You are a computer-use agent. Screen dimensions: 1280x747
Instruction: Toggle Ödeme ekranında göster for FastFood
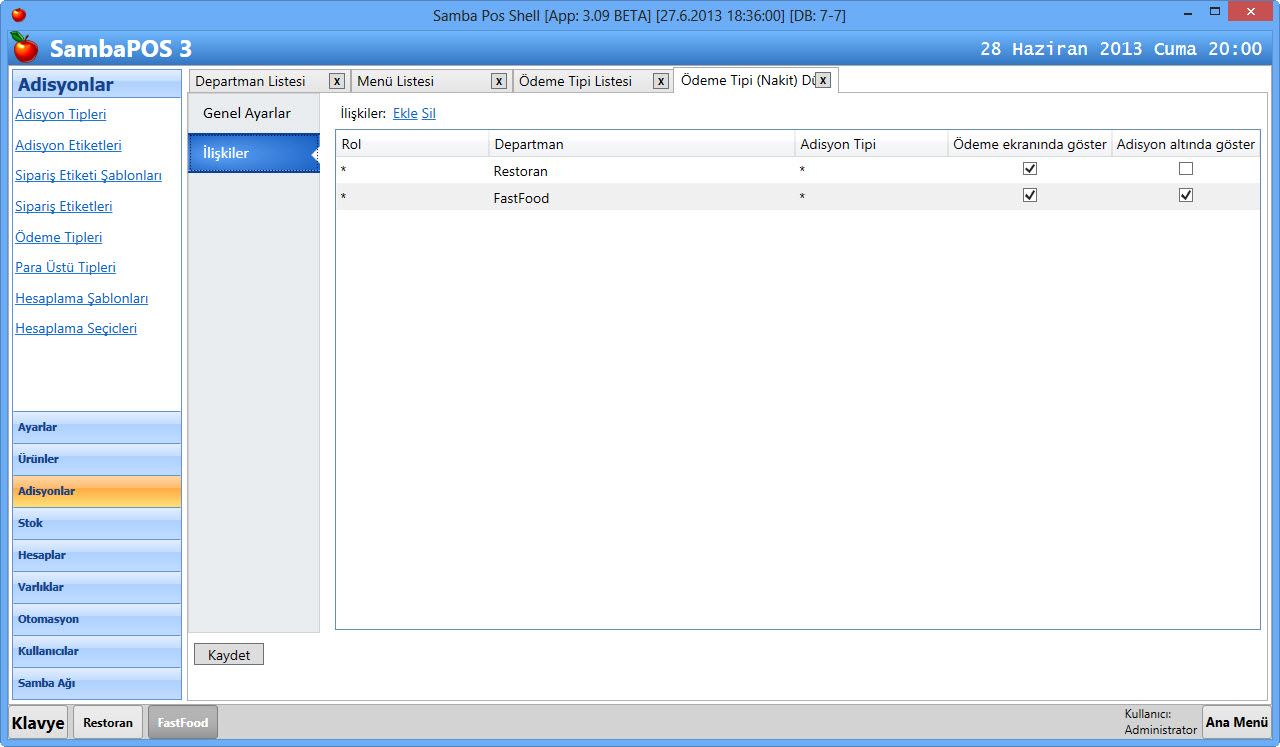[x=1030, y=196]
